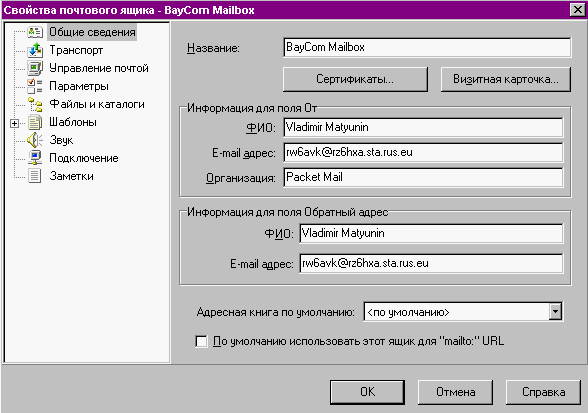
Task: Click the Файлы и каталоги folder-tree icon
Action: tap(35, 104)
